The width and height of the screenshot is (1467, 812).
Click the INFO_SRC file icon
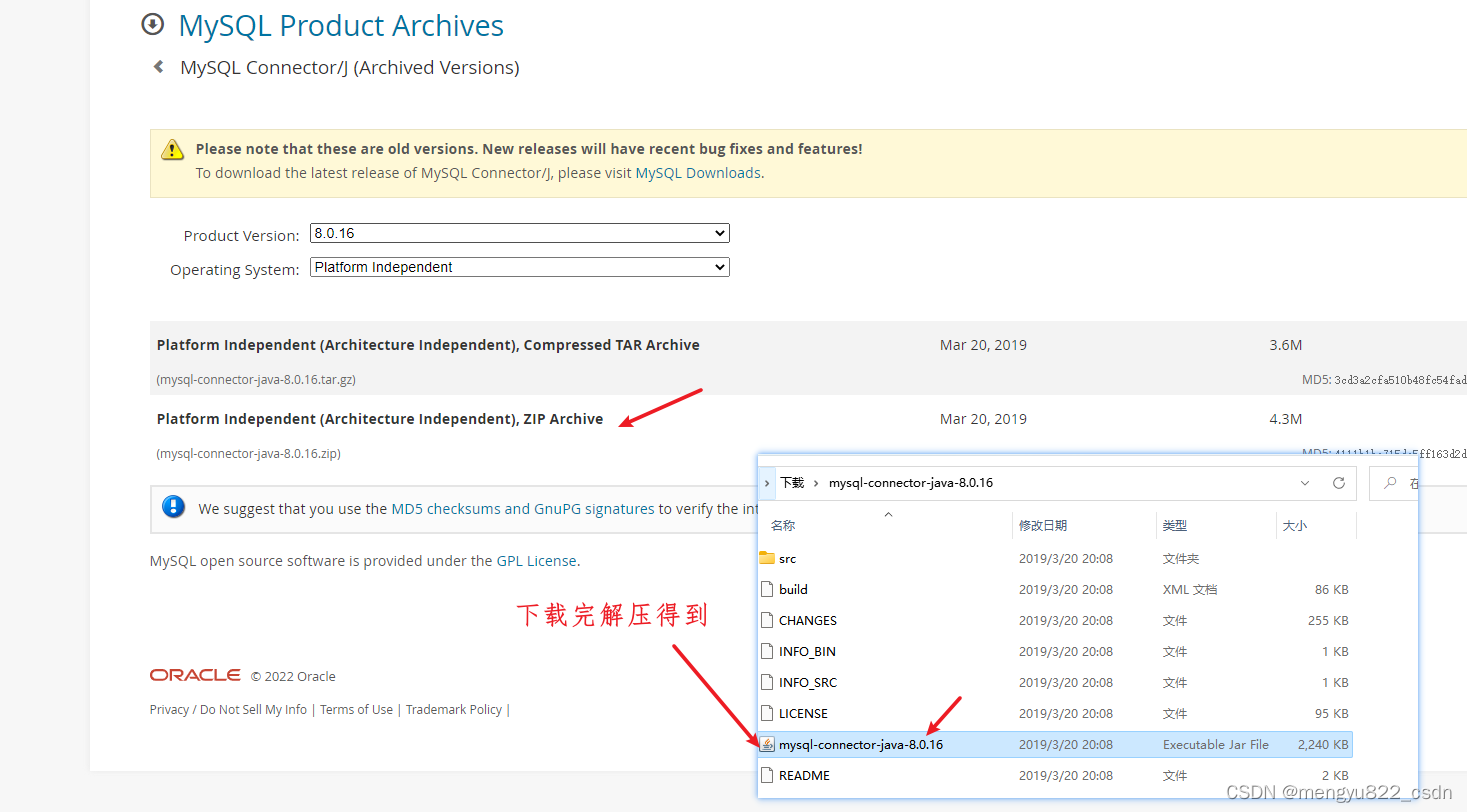click(767, 682)
